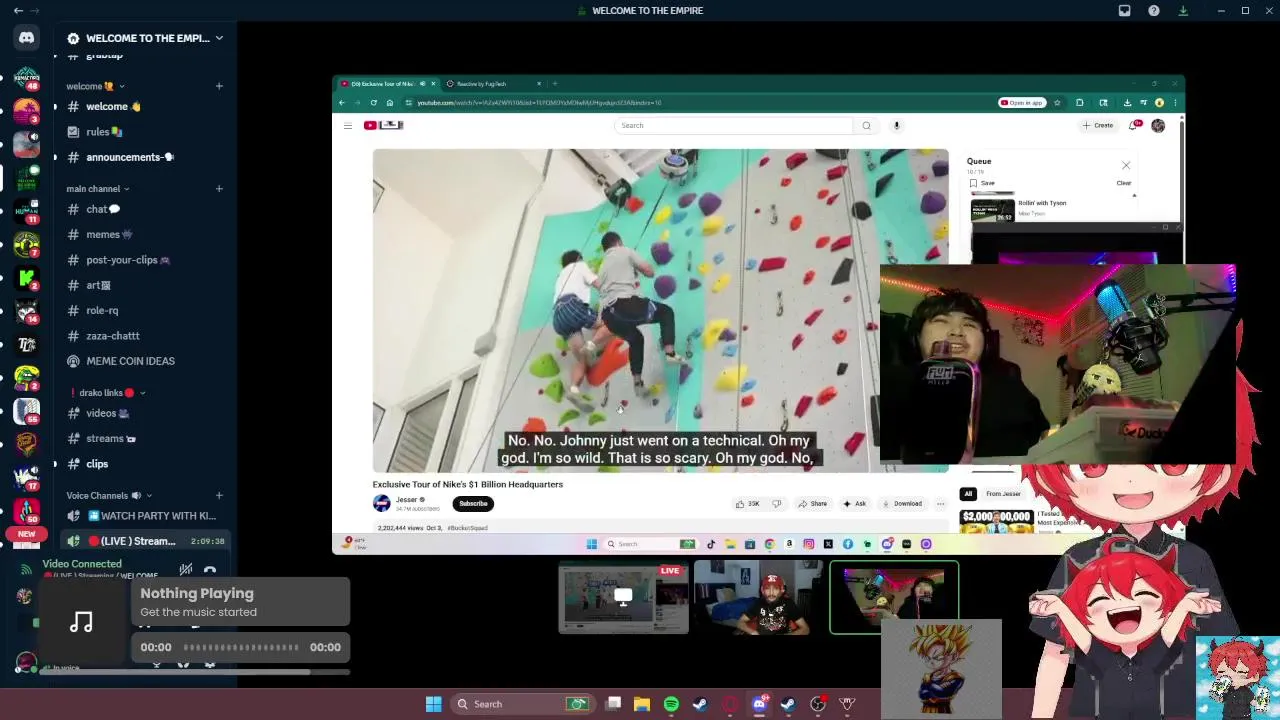Open Discord from Windows taskbar
The width and height of the screenshot is (1280, 720).
pyautogui.click(x=759, y=704)
